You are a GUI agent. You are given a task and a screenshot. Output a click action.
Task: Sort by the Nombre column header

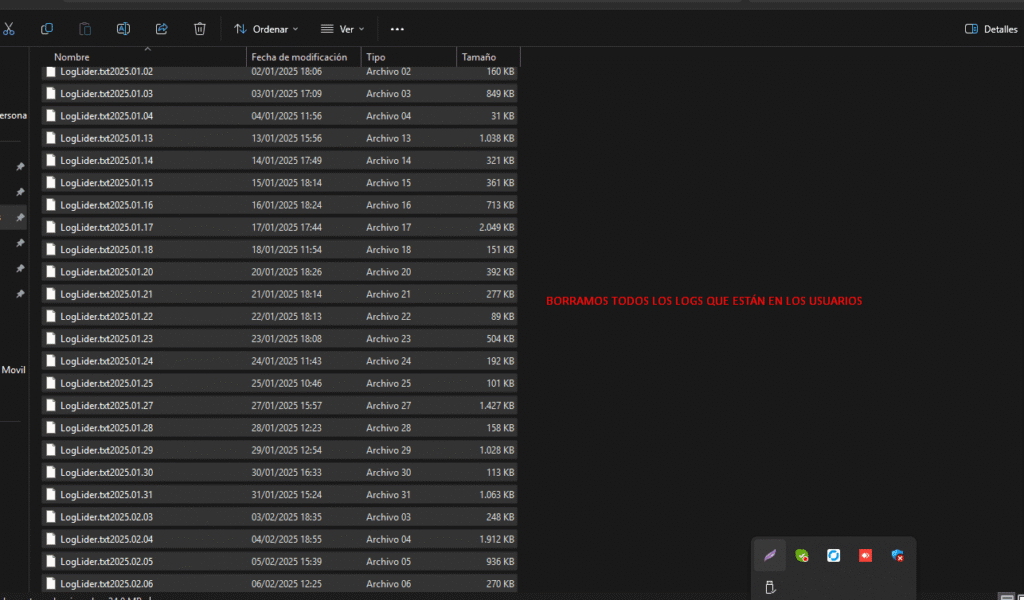(72, 57)
